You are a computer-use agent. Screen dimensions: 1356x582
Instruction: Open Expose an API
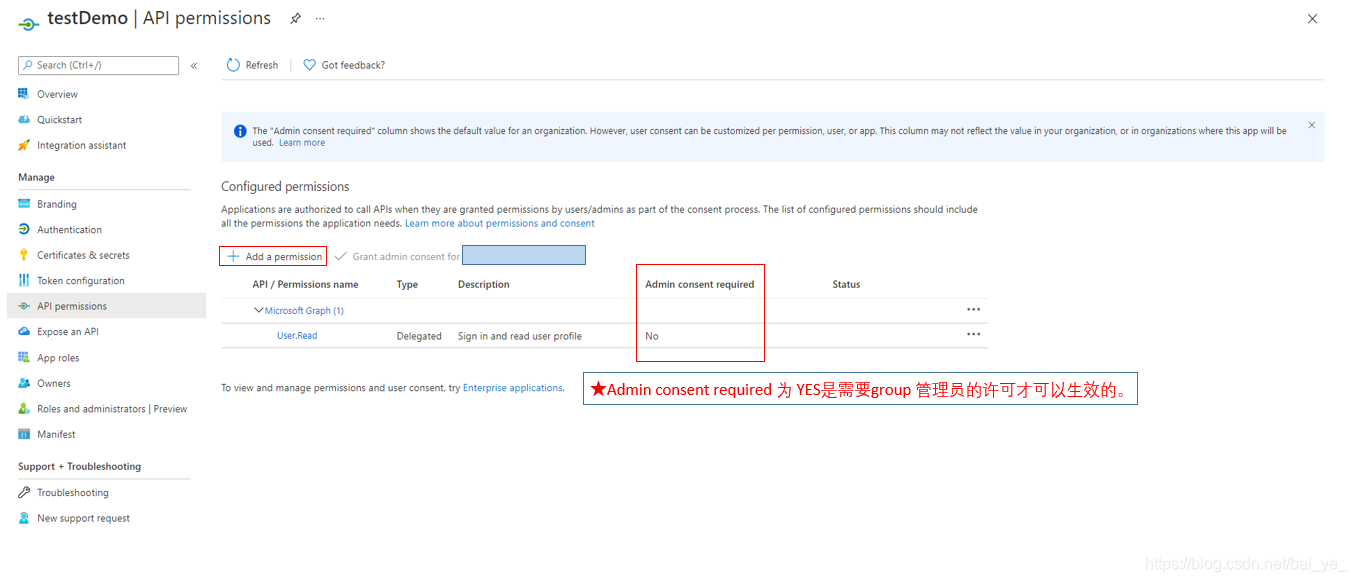67,332
